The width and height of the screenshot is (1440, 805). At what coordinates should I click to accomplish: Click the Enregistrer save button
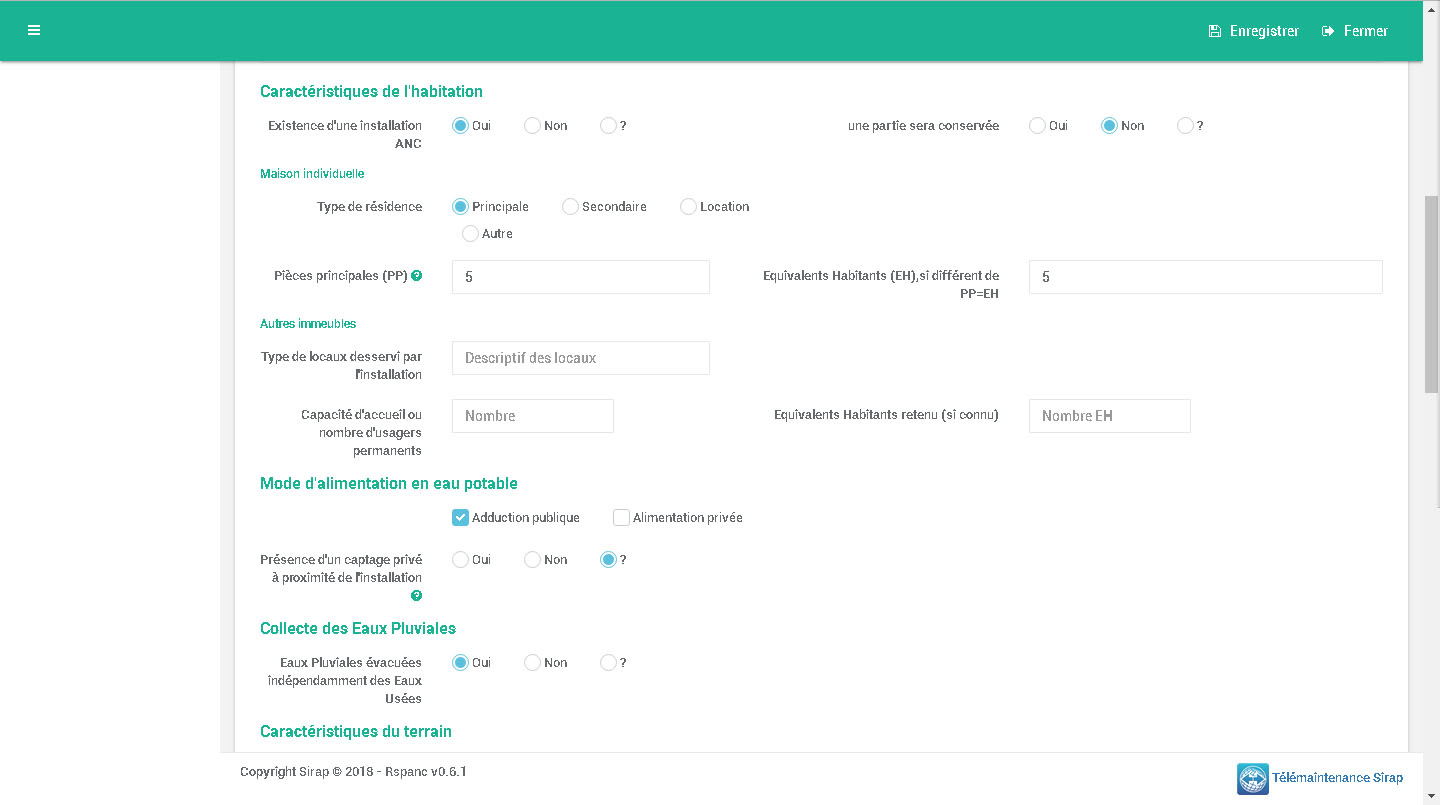[1254, 31]
